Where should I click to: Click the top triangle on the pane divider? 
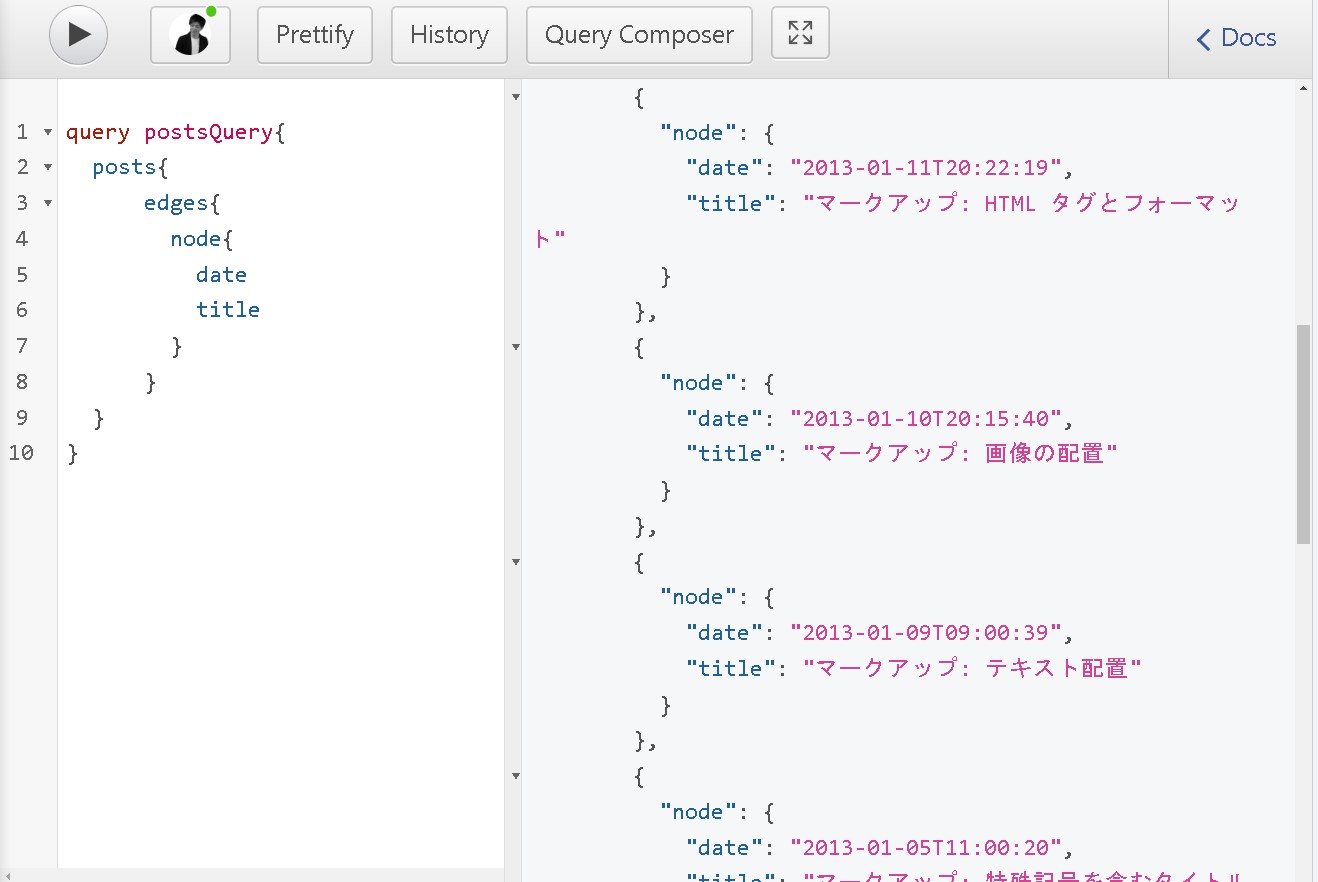(515, 95)
